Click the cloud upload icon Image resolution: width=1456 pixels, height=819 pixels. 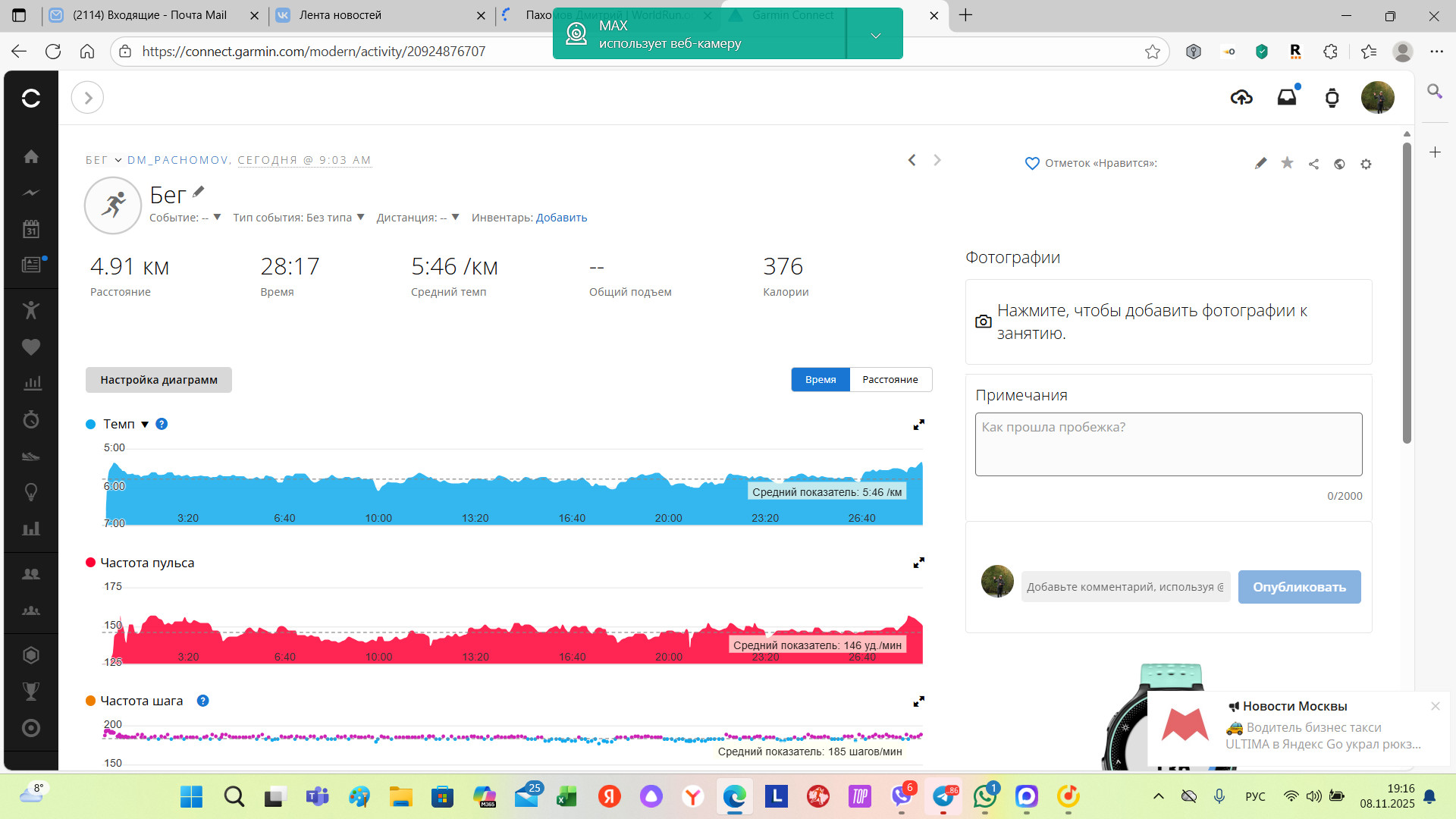1241,98
